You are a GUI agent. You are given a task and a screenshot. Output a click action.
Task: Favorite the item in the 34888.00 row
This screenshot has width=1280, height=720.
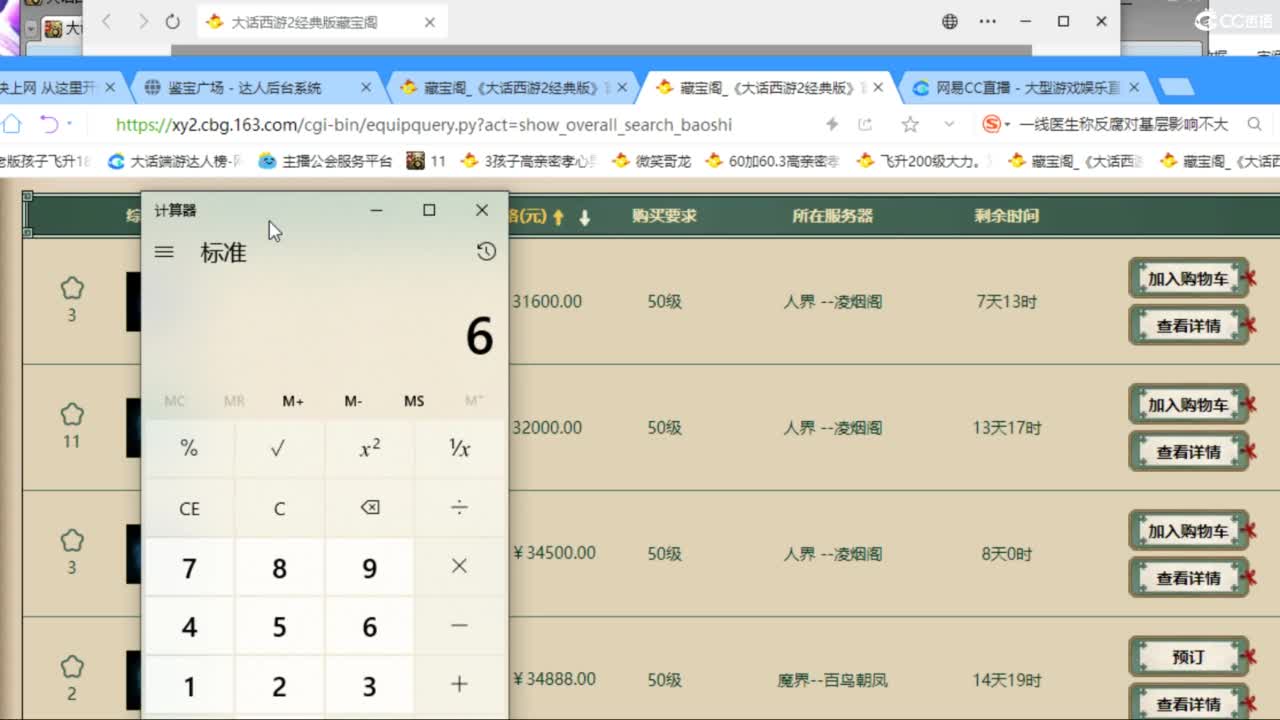tap(72, 667)
